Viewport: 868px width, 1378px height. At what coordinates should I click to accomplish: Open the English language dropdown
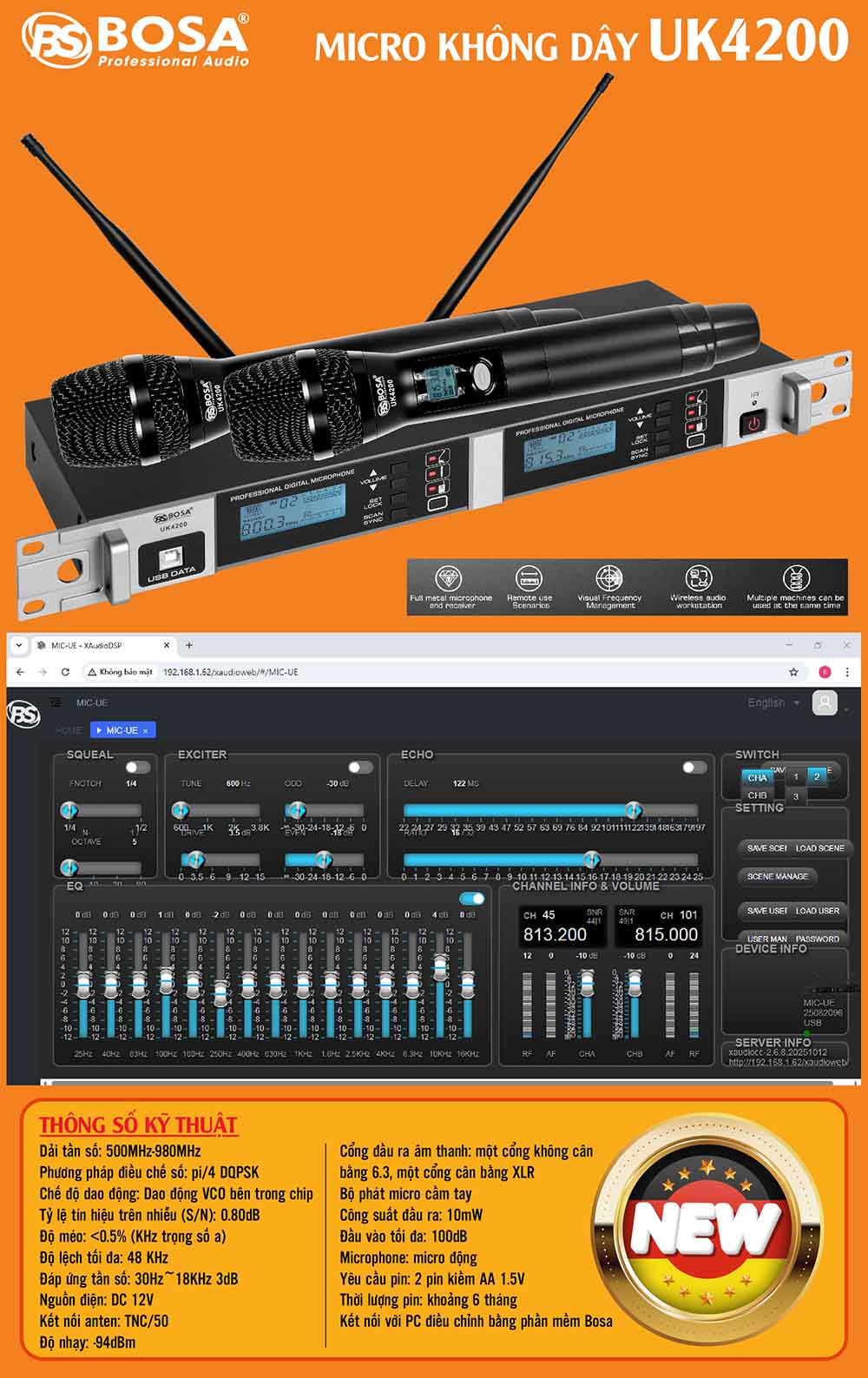(773, 702)
